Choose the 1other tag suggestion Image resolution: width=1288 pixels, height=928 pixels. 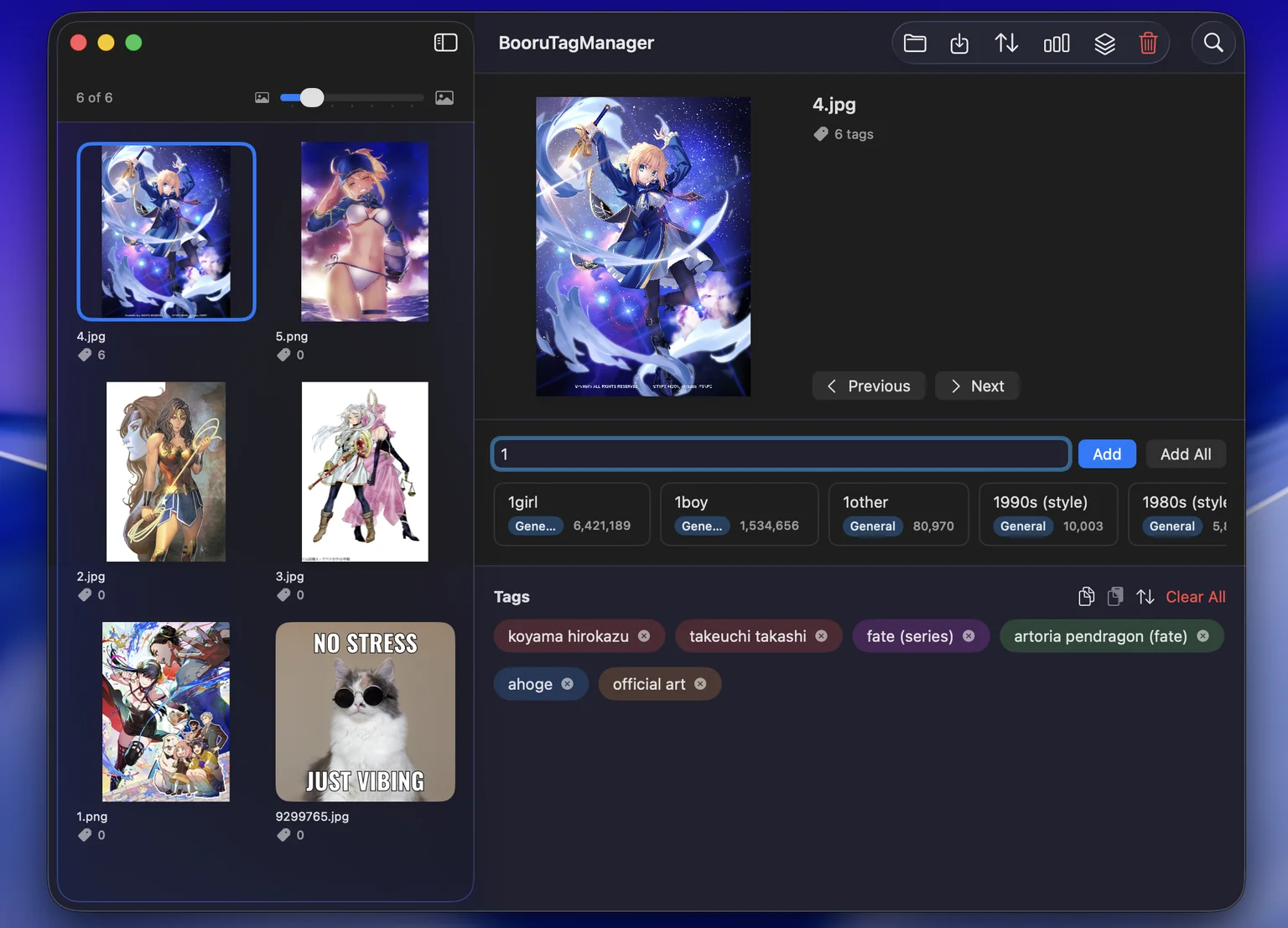pyautogui.click(x=899, y=514)
